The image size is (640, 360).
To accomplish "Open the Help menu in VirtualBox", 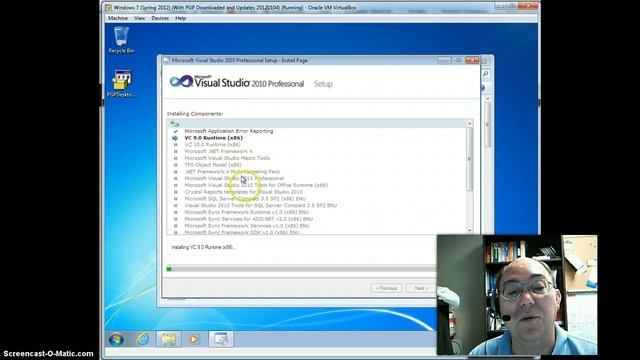I will pos(180,18).
